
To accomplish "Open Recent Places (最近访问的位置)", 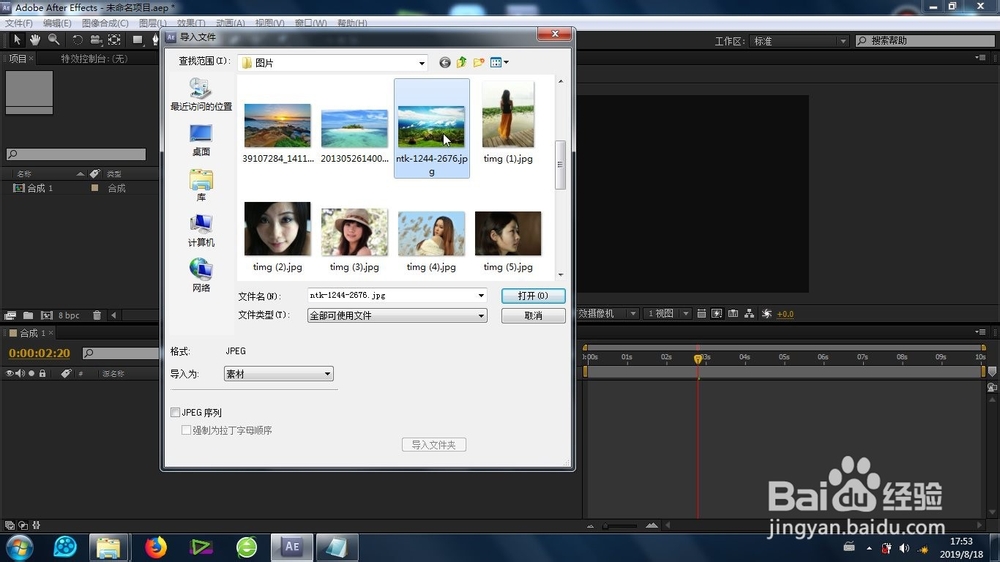I will 201,94.
